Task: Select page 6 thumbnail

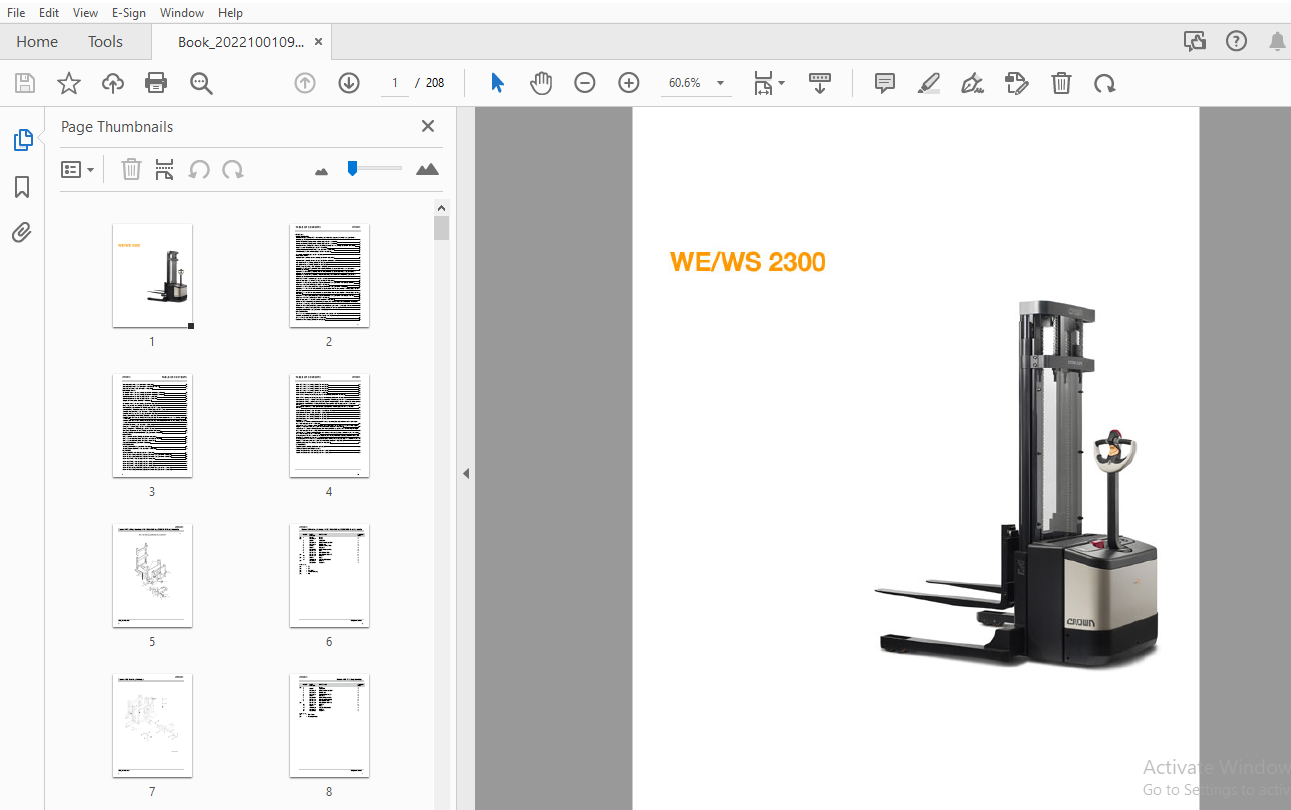Action: tap(329, 576)
